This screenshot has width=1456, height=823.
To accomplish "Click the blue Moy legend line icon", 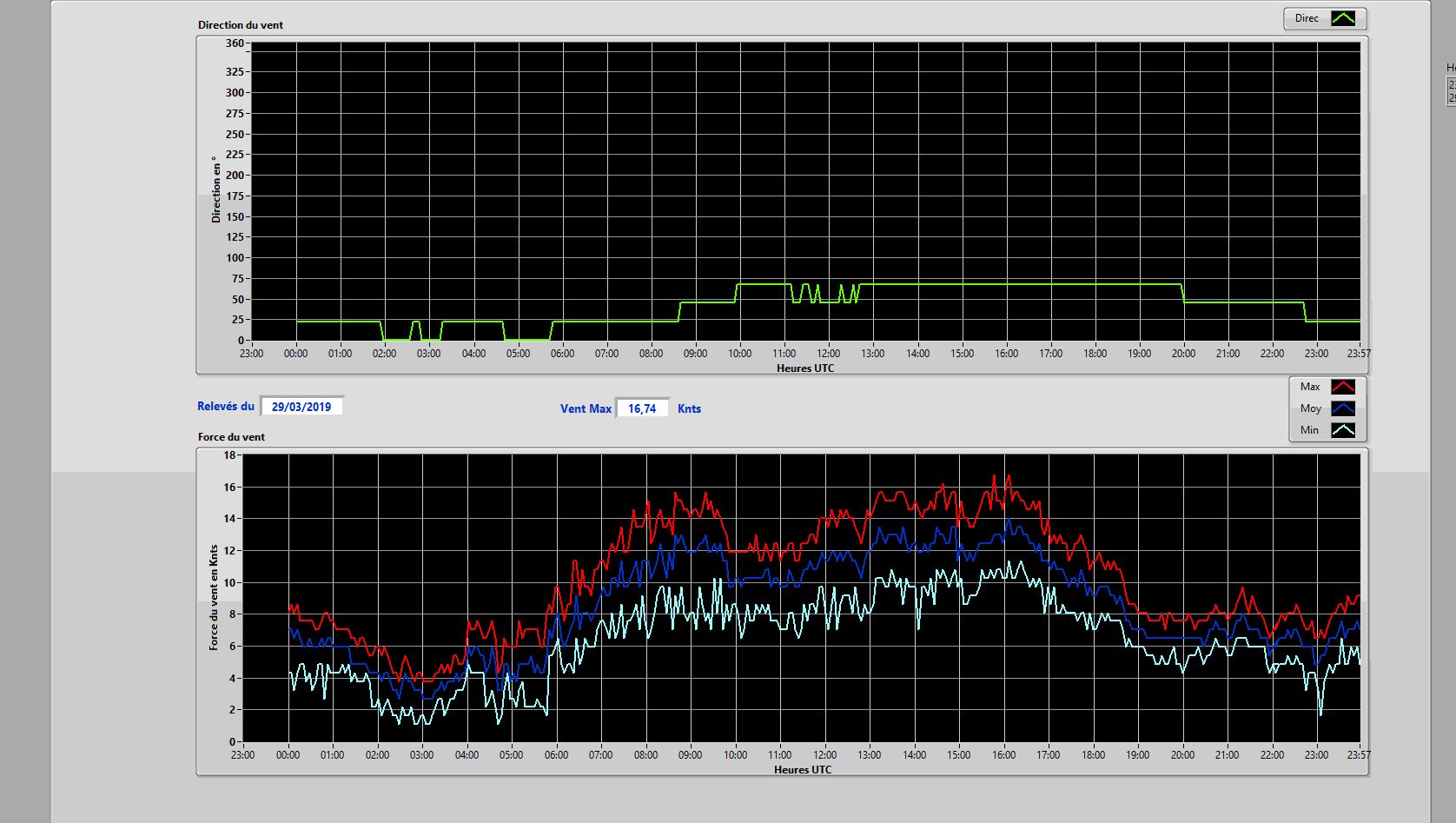I will tap(1343, 408).
